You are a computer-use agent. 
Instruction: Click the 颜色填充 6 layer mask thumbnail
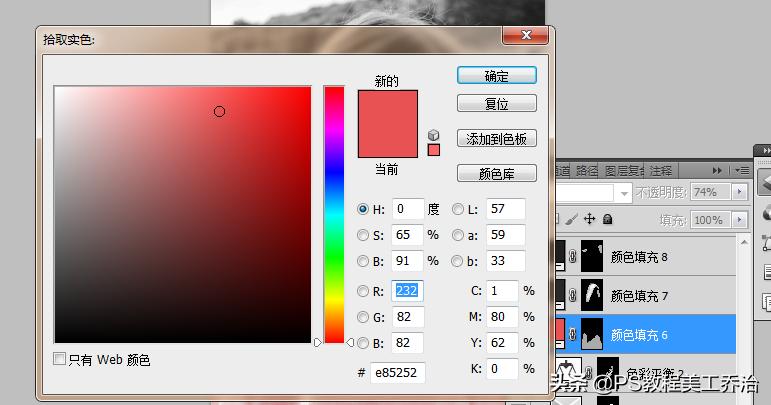(592, 334)
